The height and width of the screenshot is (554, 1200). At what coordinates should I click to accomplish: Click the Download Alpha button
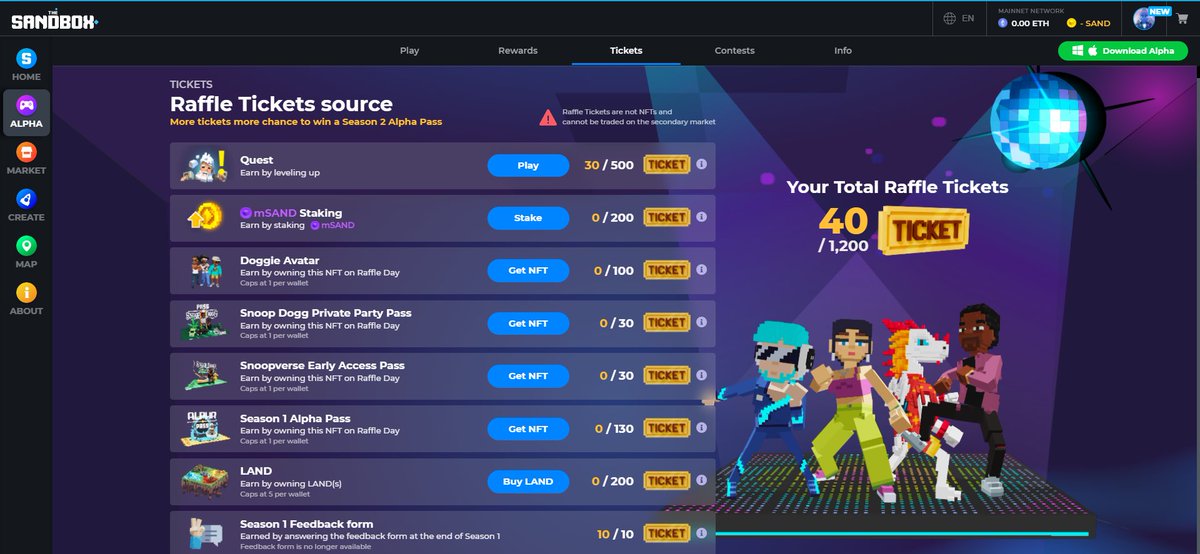tap(1122, 51)
